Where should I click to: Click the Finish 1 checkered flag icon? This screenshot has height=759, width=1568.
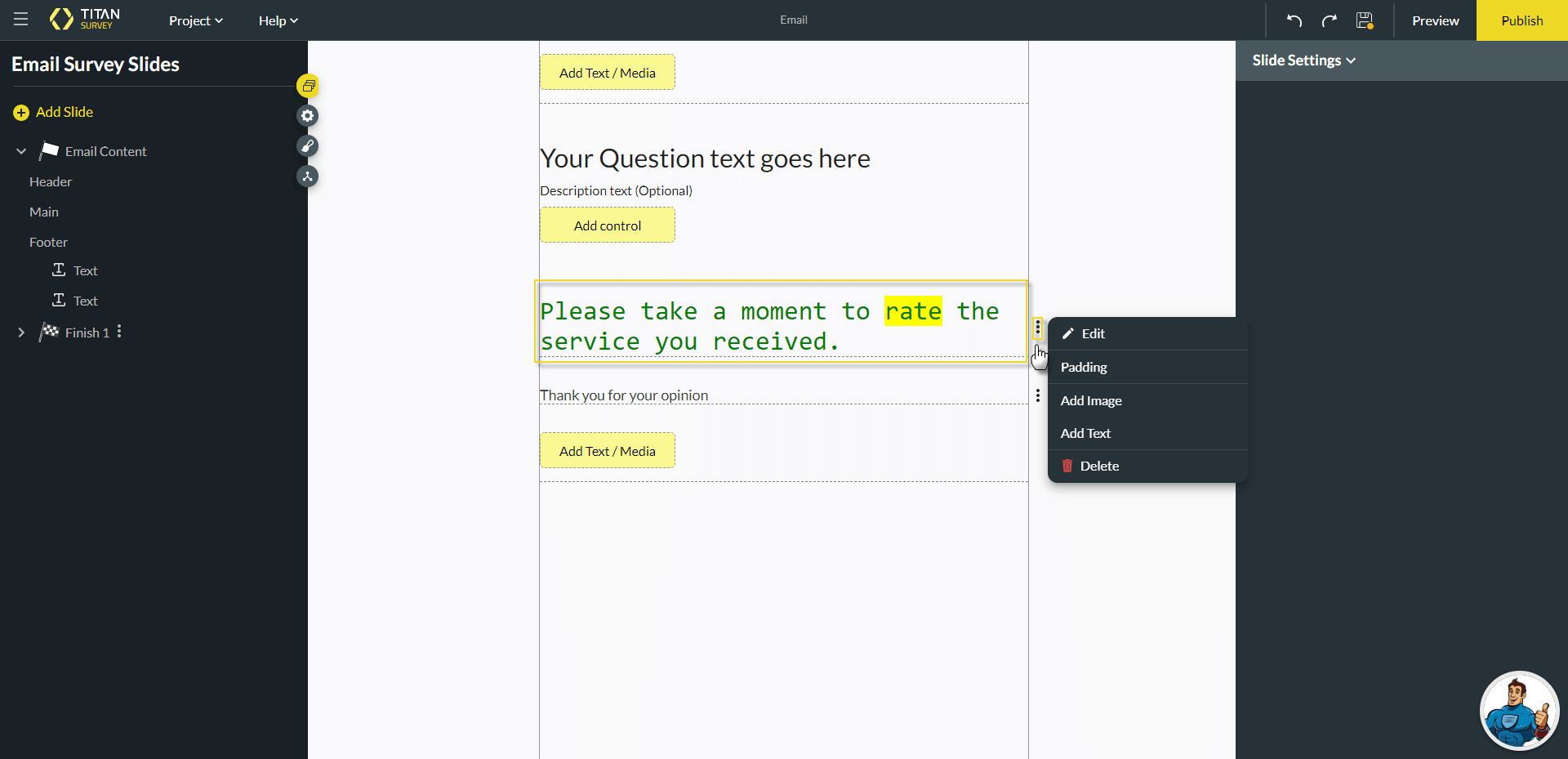tap(49, 332)
